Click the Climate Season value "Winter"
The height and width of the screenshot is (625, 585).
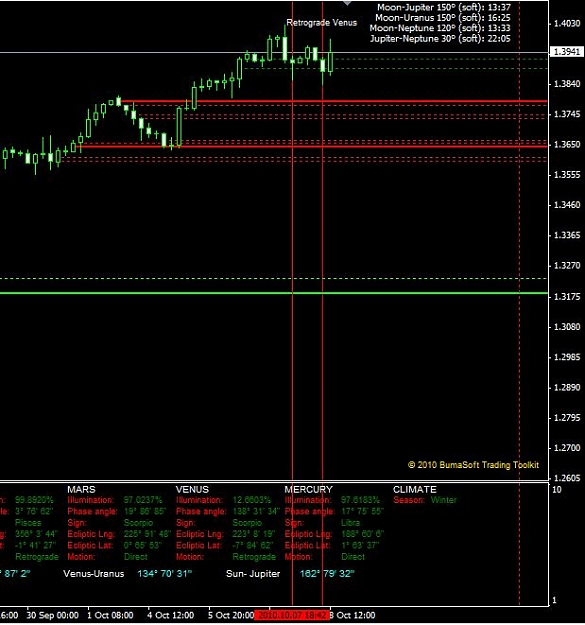pos(444,500)
